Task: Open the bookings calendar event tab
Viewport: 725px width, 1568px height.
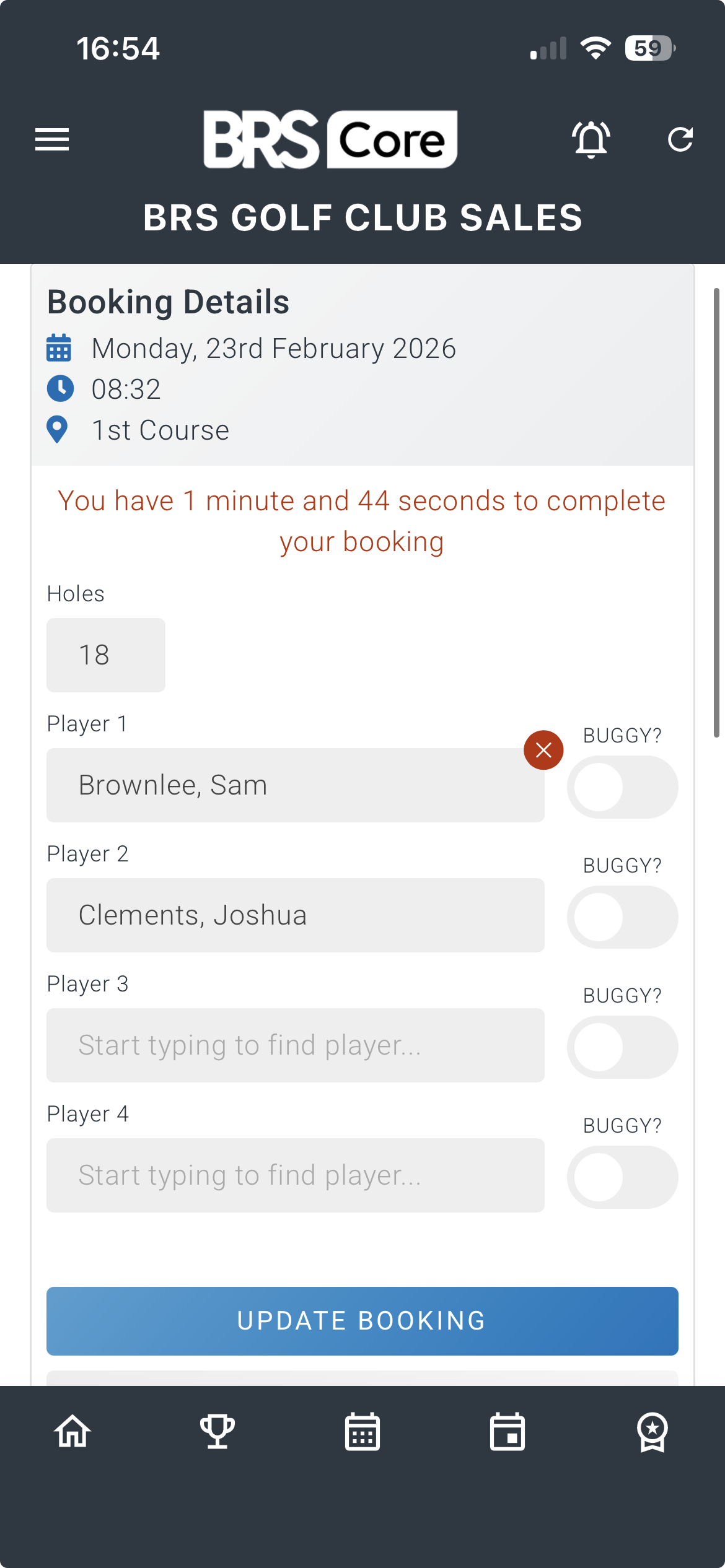Action: point(507,1432)
